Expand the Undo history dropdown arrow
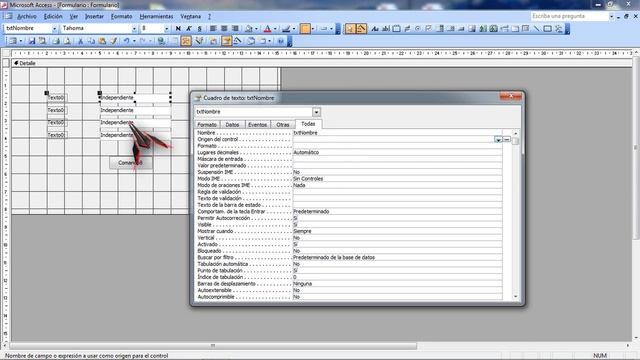This screenshot has width=640, height=360. coord(134,41)
